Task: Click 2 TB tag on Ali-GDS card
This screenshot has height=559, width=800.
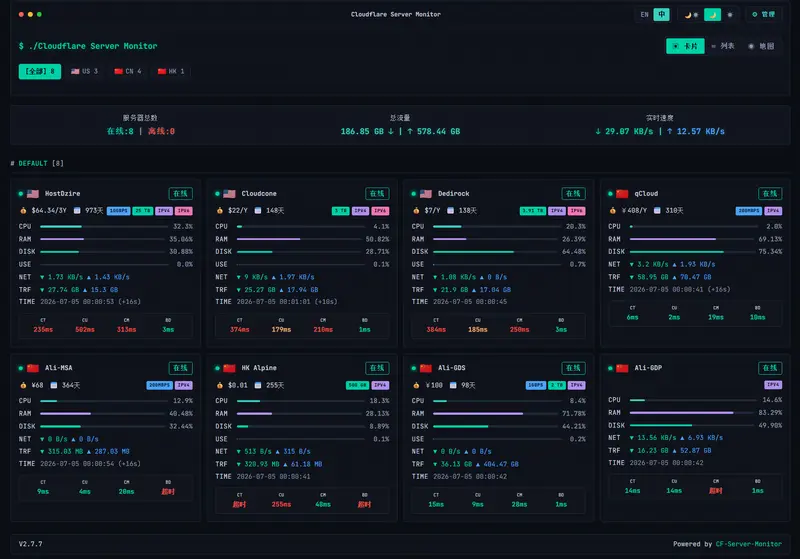Action: (x=557, y=386)
